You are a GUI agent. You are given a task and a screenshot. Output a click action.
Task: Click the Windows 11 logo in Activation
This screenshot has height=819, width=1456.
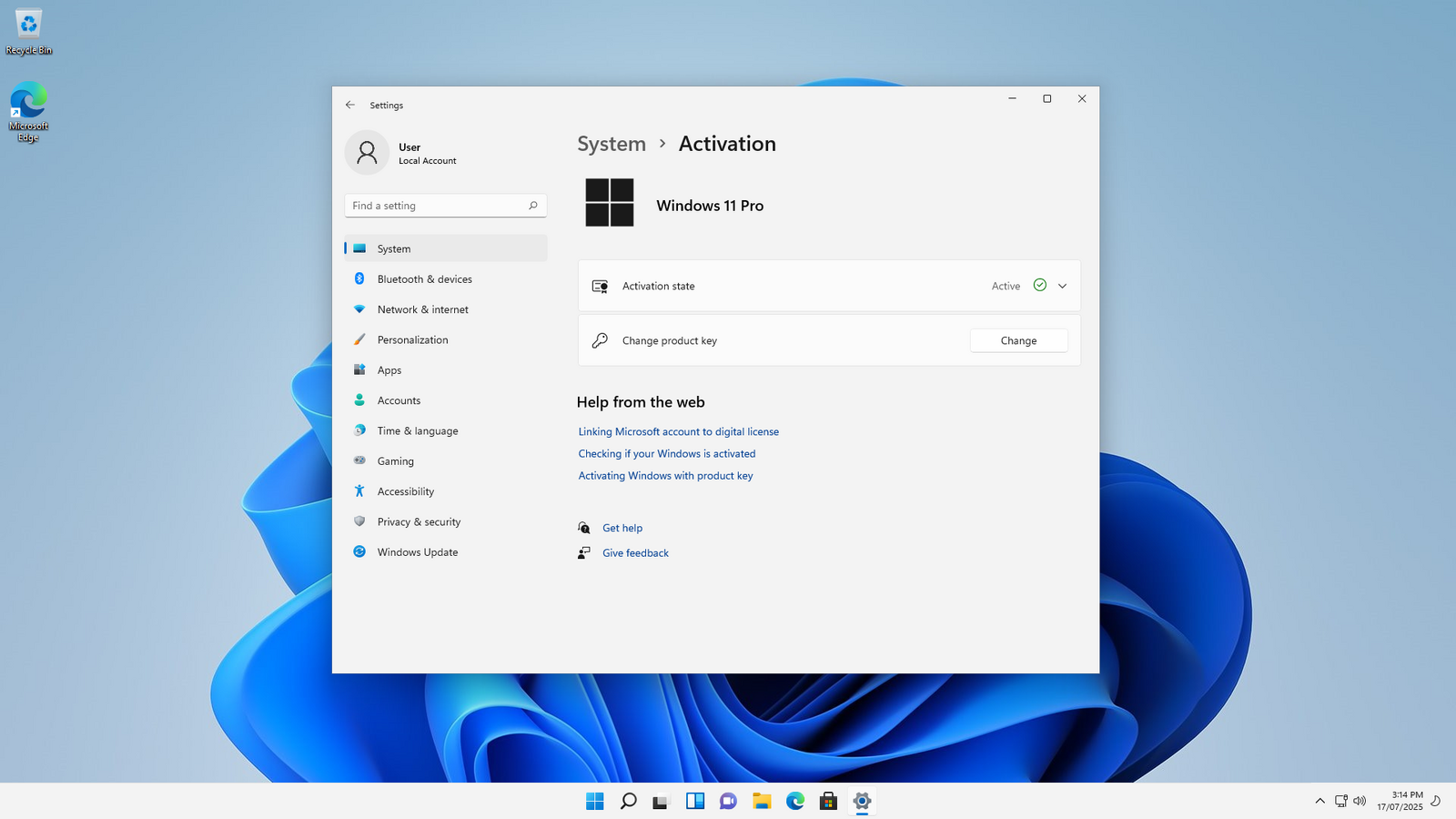[x=610, y=202]
